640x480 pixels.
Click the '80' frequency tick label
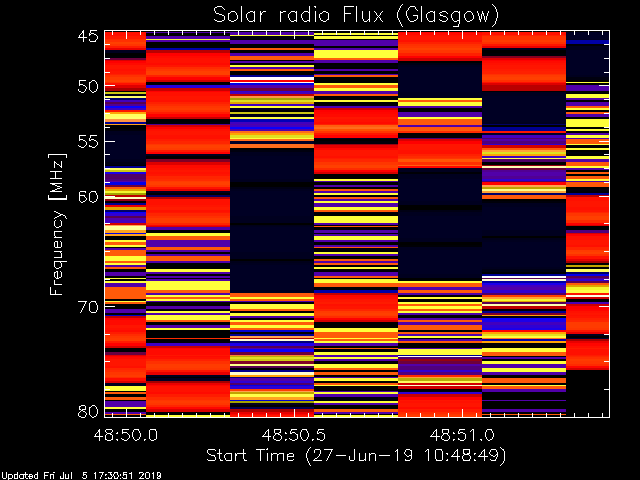tap(88, 411)
